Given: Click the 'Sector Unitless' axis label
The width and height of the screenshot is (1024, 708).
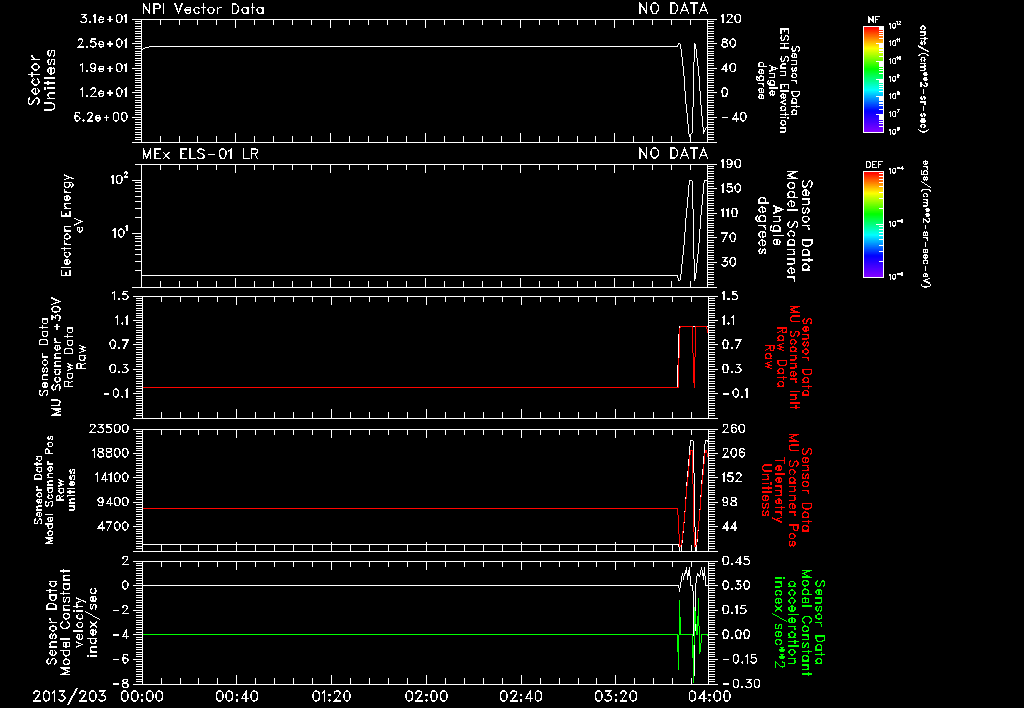Looking at the screenshot, I should (42, 80).
